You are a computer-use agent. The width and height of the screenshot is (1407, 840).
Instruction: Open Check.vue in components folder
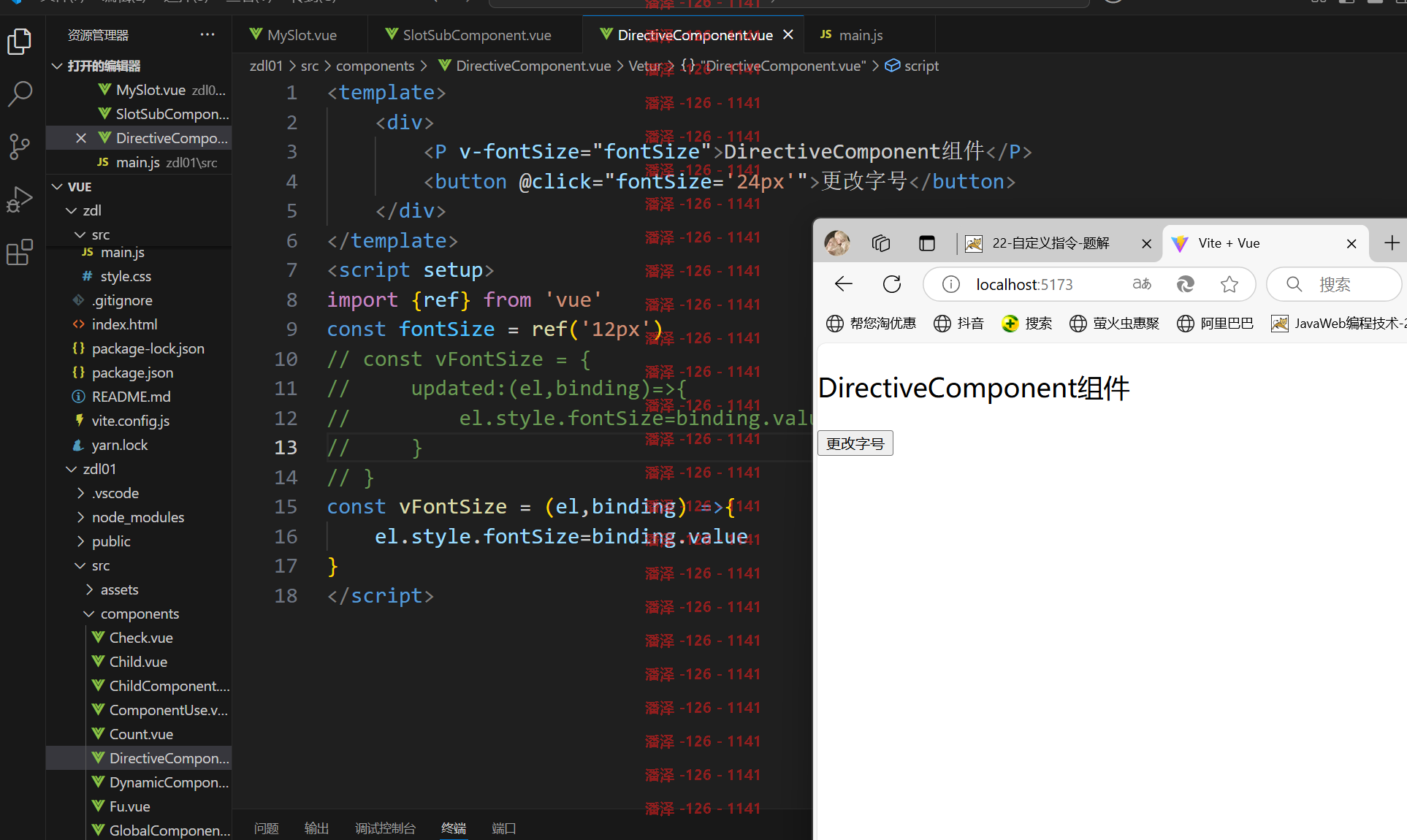tap(139, 638)
